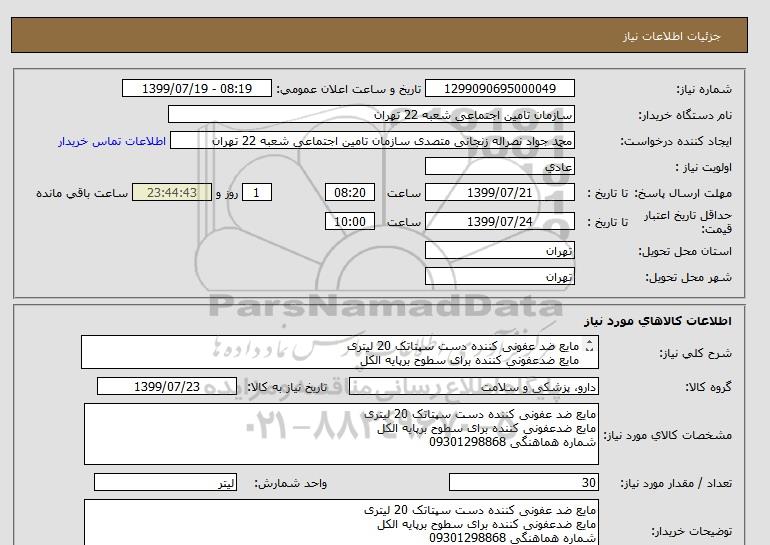
Task: Click price validity time 10:00
Action: click(350, 221)
